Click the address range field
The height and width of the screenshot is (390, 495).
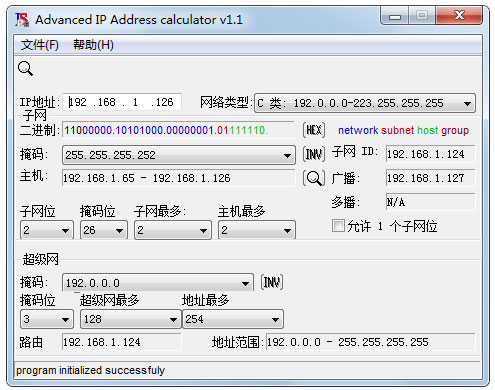tap(371, 342)
